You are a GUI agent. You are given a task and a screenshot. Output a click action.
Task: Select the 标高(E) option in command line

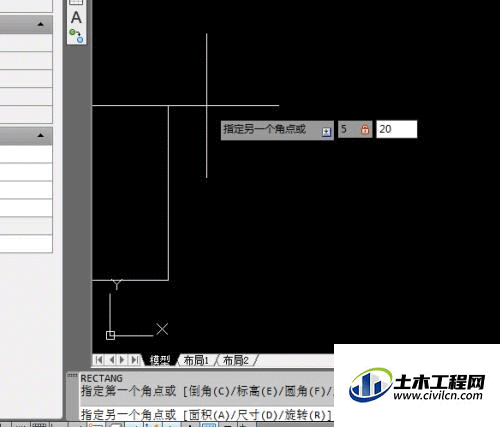(x=257, y=391)
